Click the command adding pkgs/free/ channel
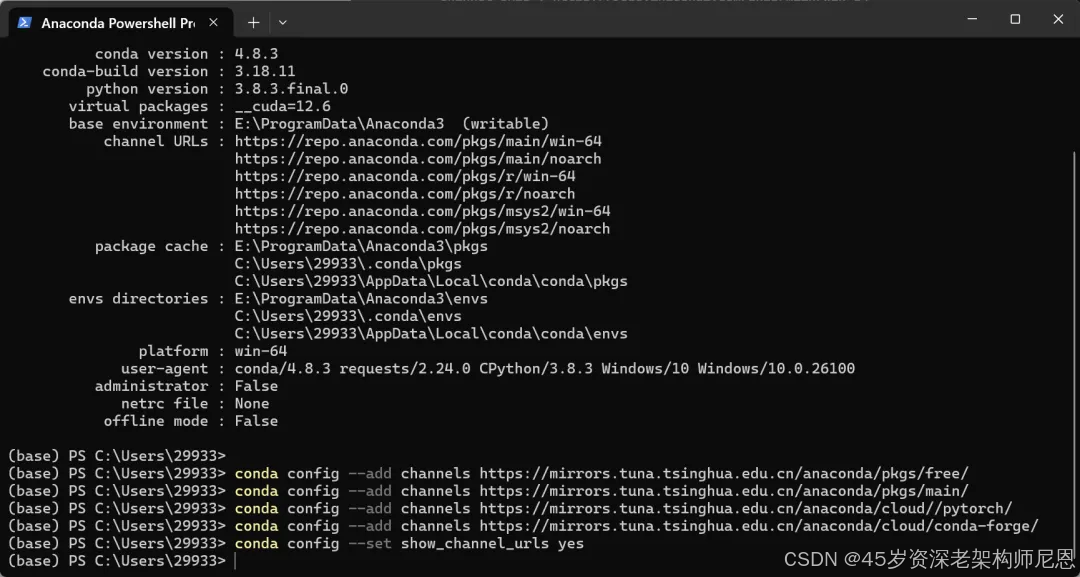The height and width of the screenshot is (577, 1080). [602, 474]
